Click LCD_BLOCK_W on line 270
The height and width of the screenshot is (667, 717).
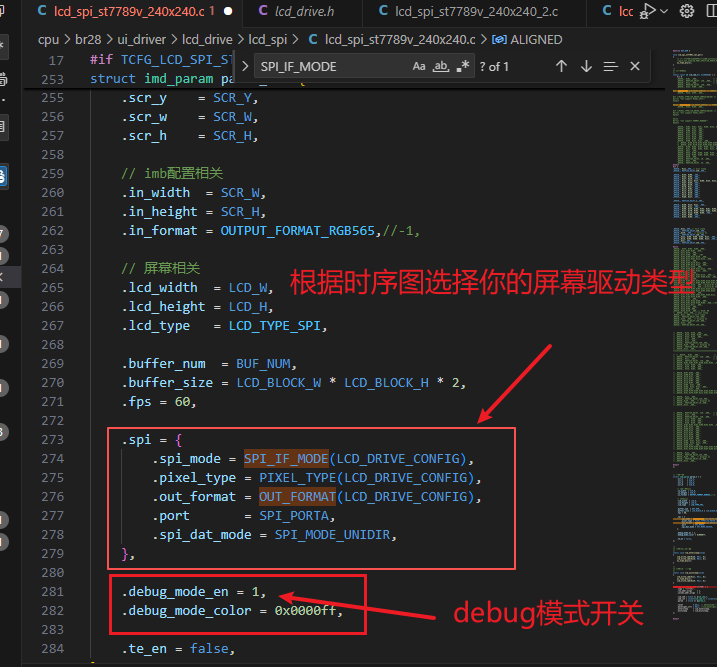point(278,383)
